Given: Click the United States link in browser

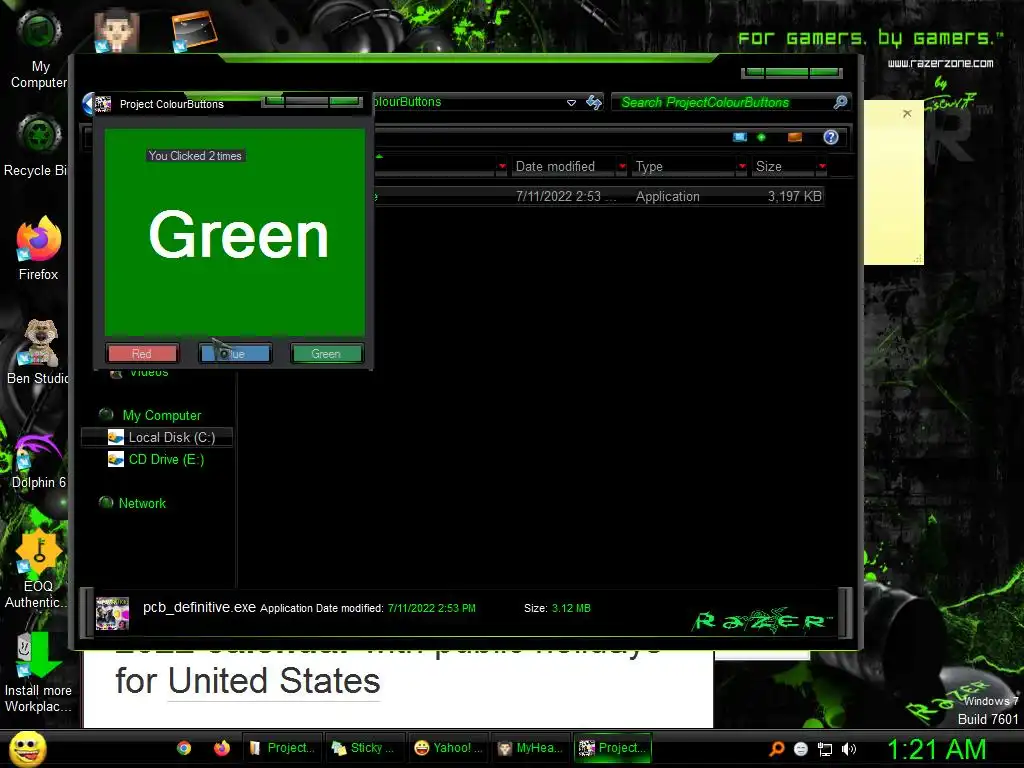Looking at the screenshot, I should 274,680.
